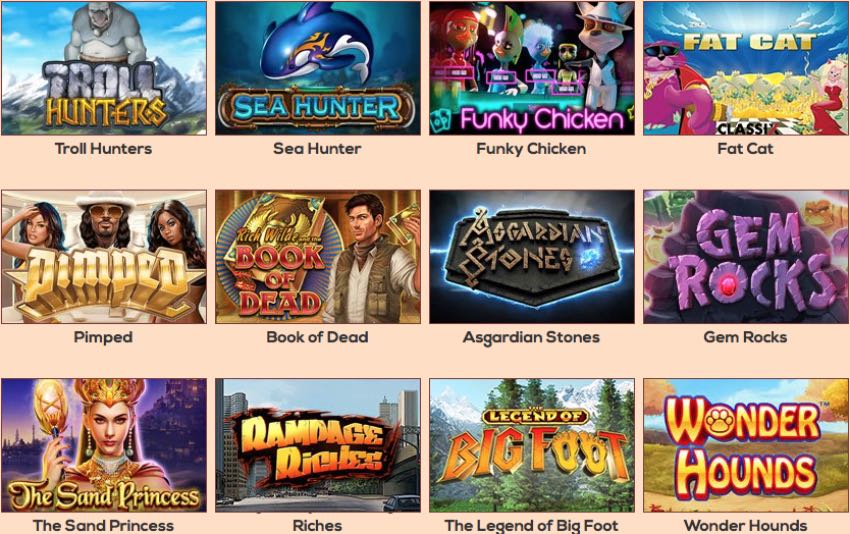Open the Rampage Riches thumbnail
The height and width of the screenshot is (534, 850).
click(318, 445)
